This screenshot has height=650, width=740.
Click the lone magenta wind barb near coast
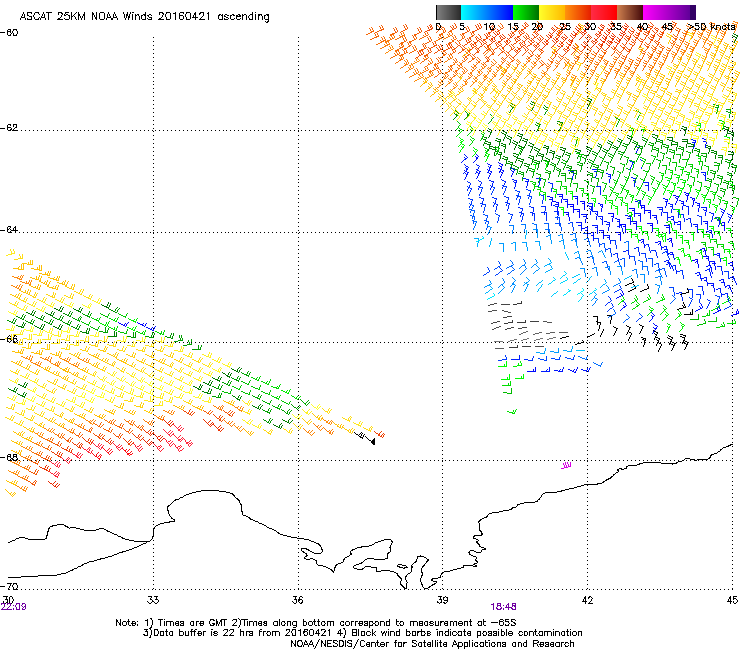(566, 465)
